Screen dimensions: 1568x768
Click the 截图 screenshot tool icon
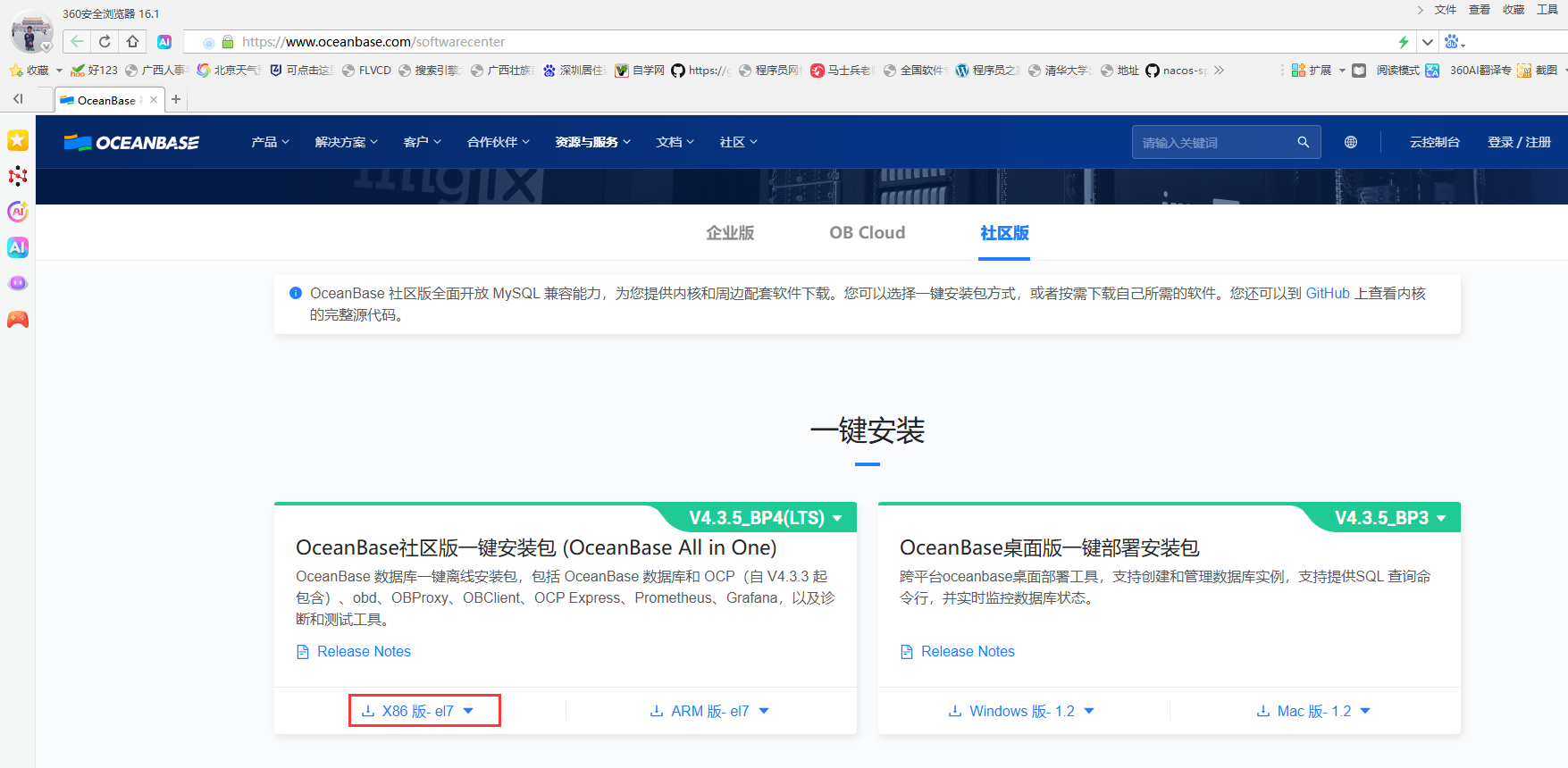pos(1524,70)
